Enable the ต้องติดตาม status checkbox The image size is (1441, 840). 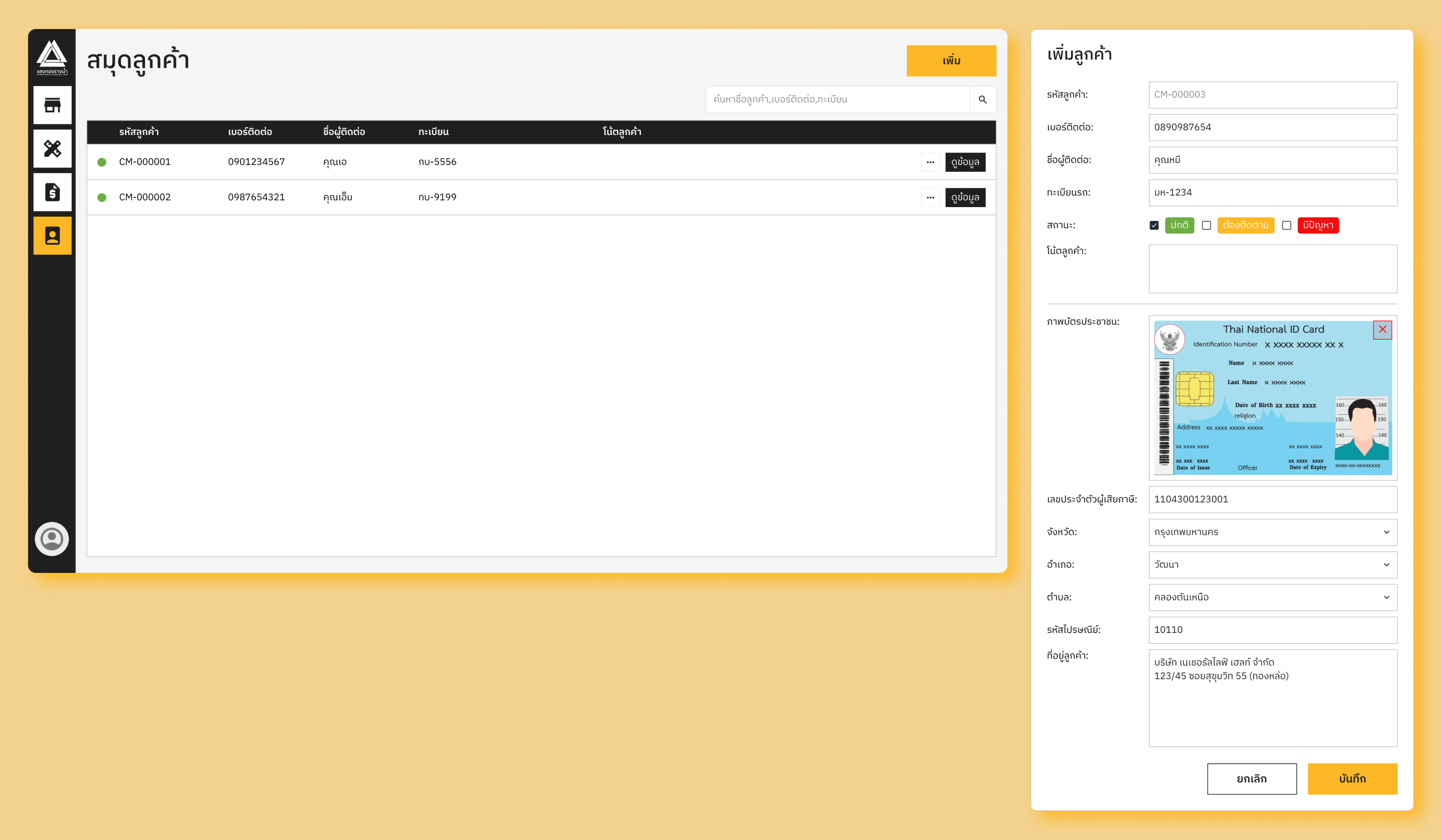(1206, 225)
